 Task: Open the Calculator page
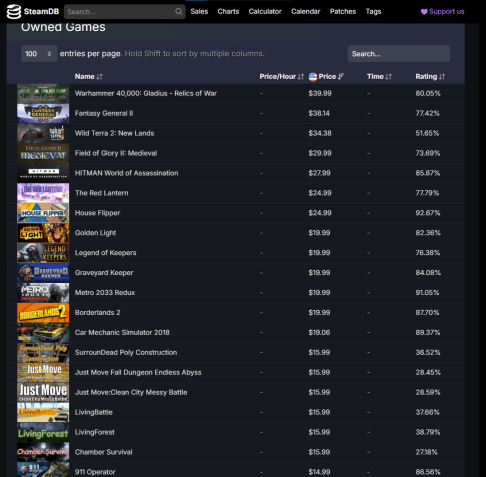point(265,12)
